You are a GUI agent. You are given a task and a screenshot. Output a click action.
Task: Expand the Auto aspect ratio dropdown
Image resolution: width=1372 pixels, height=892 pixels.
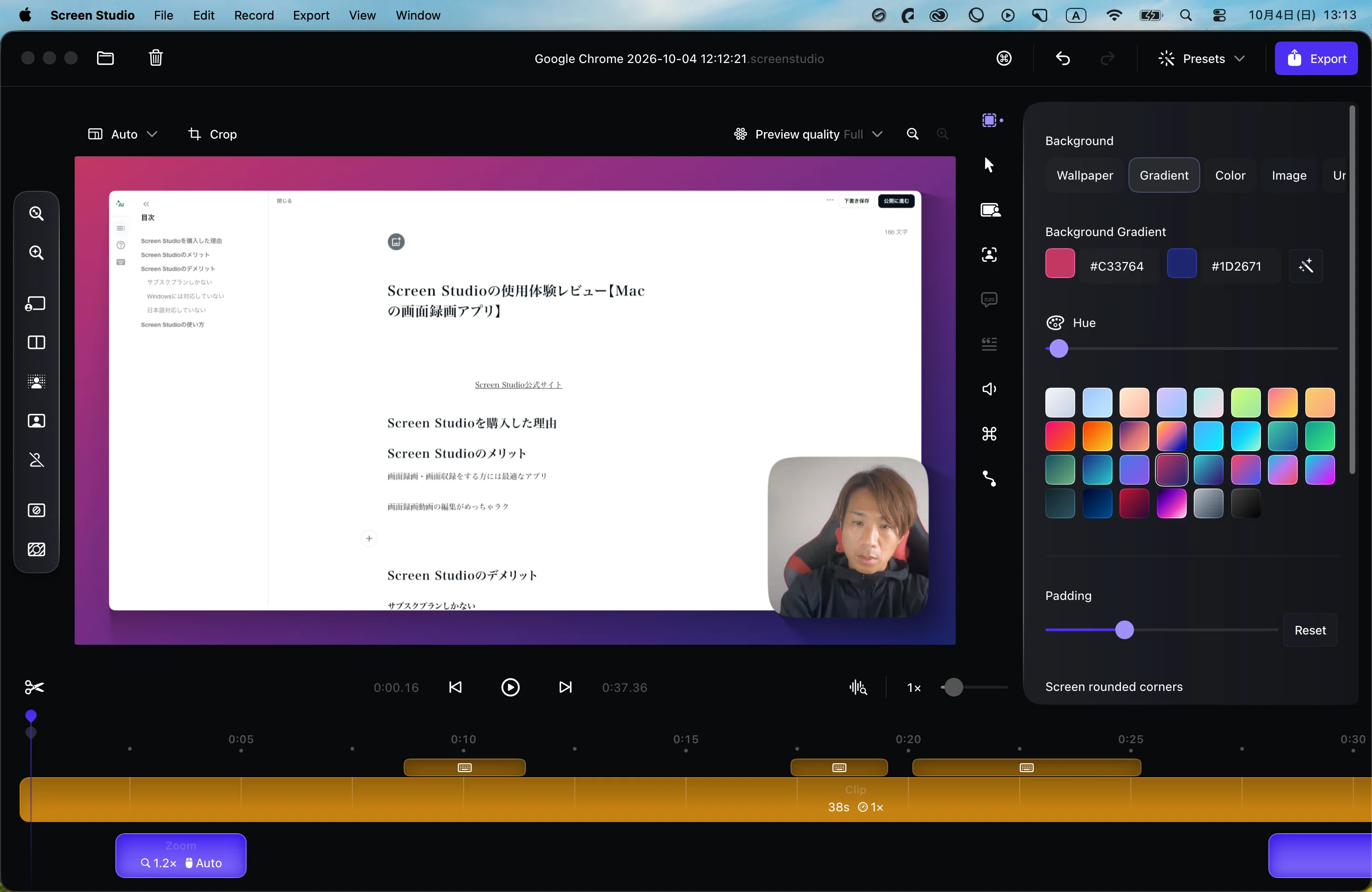(x=122, y=134)
